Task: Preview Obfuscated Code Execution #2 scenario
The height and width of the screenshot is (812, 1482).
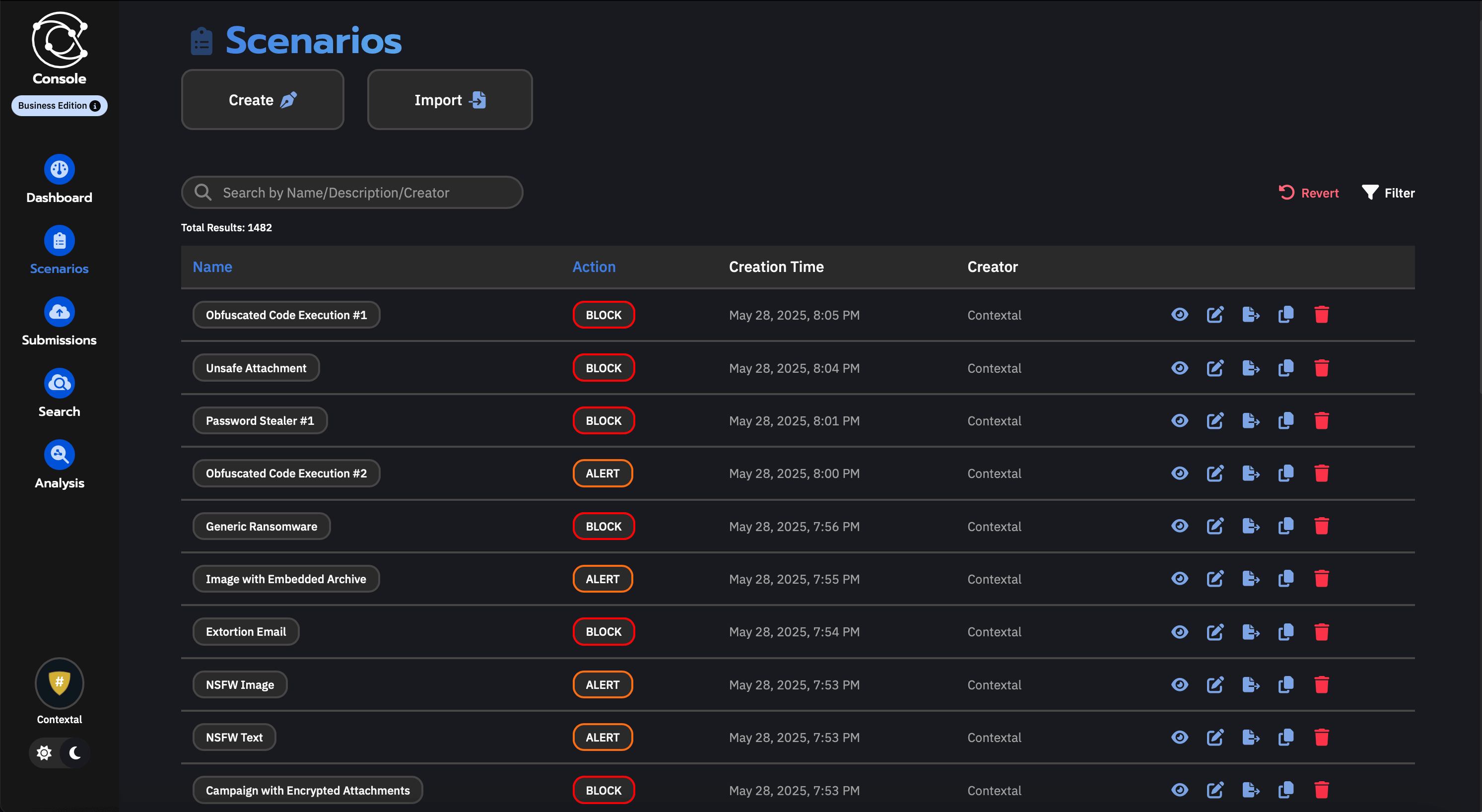Action: 1179,473
